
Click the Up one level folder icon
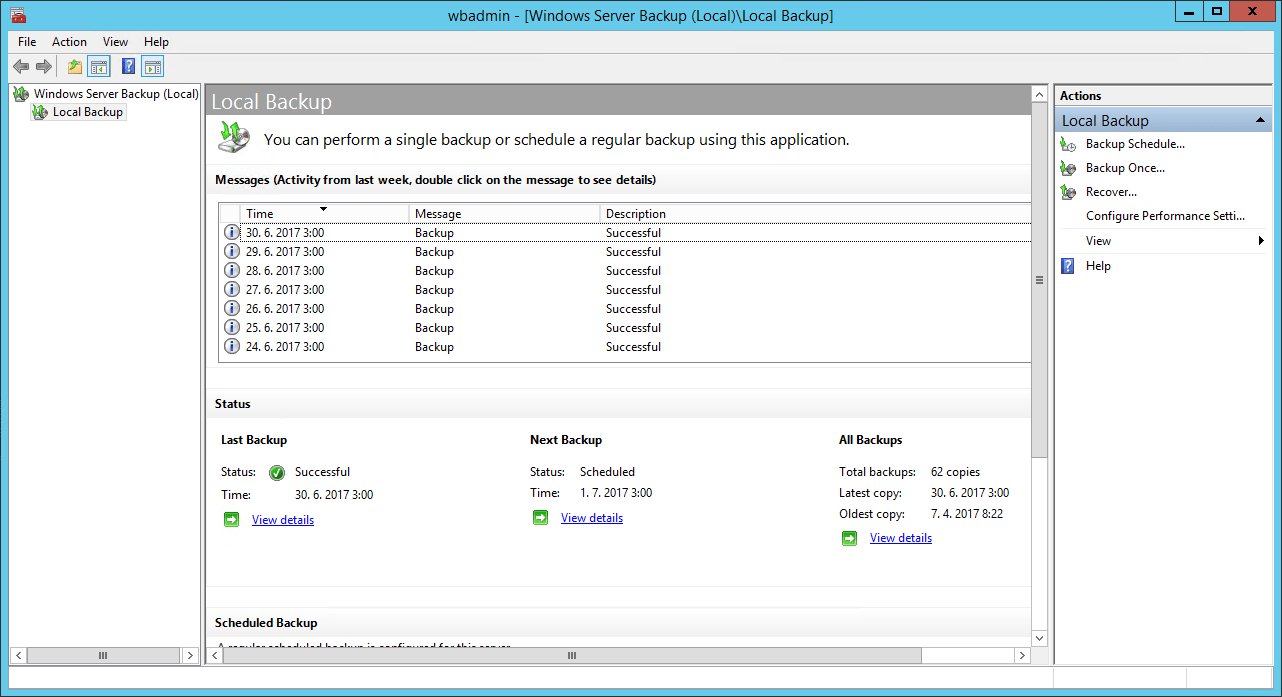pos(75,67)
